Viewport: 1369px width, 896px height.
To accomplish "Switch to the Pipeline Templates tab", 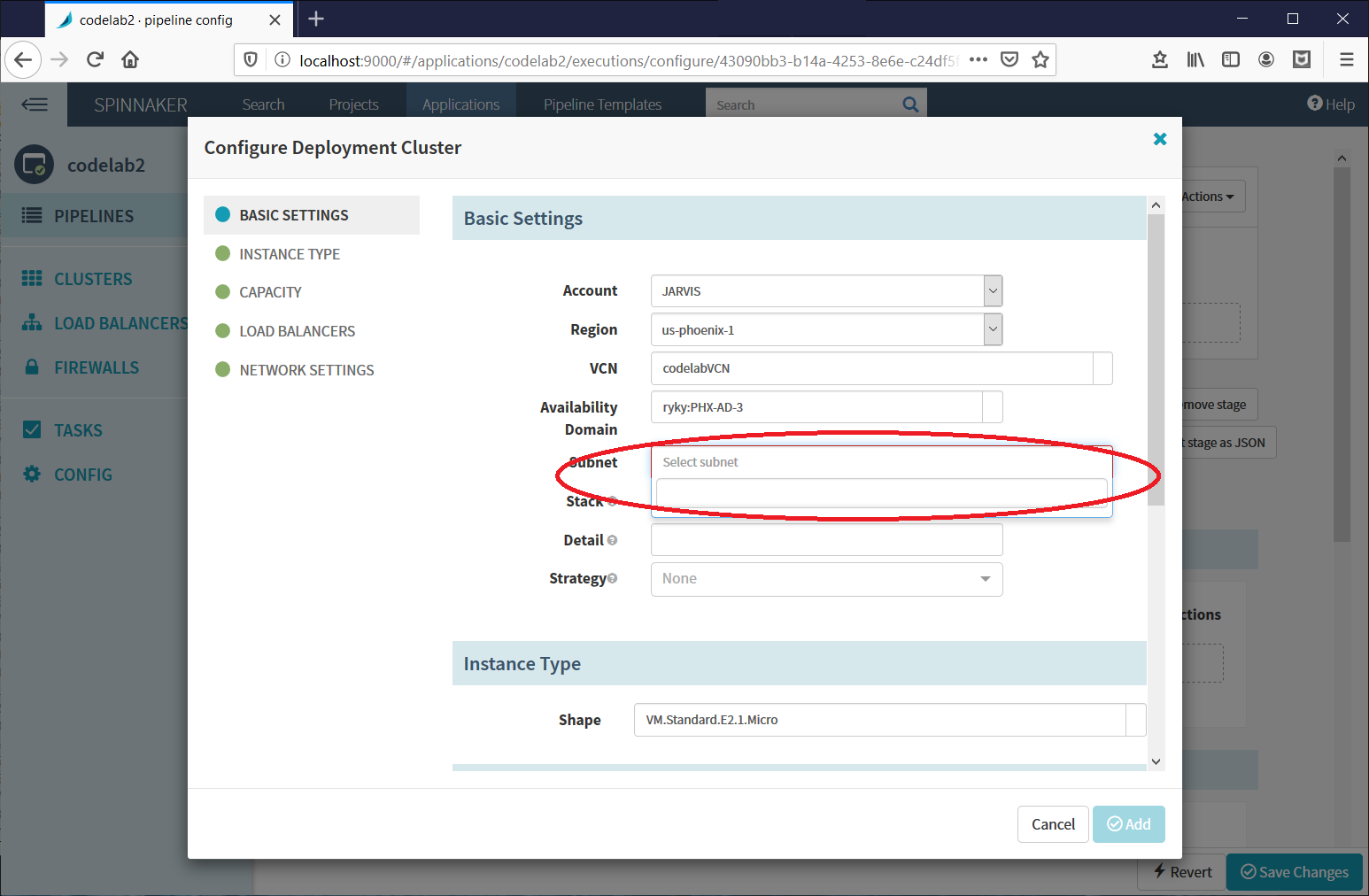I will pos(603,104).
